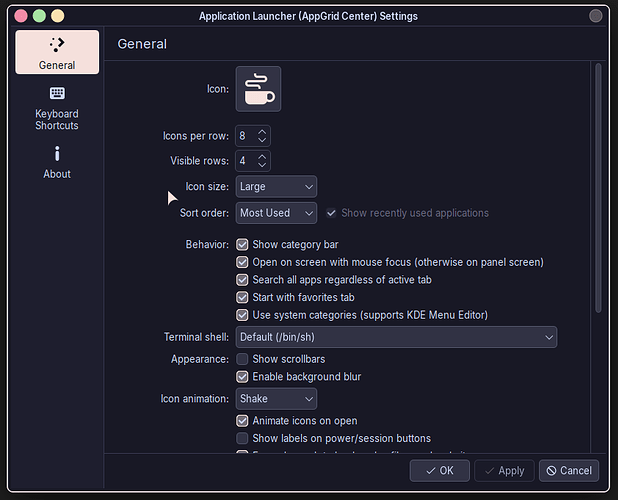
Task: Toggle Show category bar checkbox
Action: pos(242,244)
